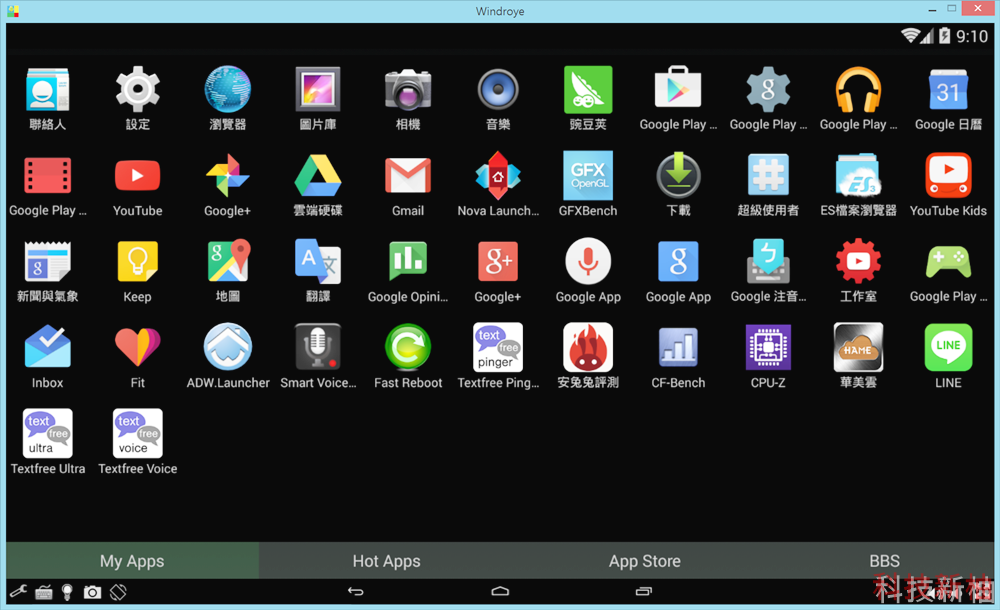1000x610 pixels.
Task: Open the 地圖 Google Maps app
Action: point(228,260)
